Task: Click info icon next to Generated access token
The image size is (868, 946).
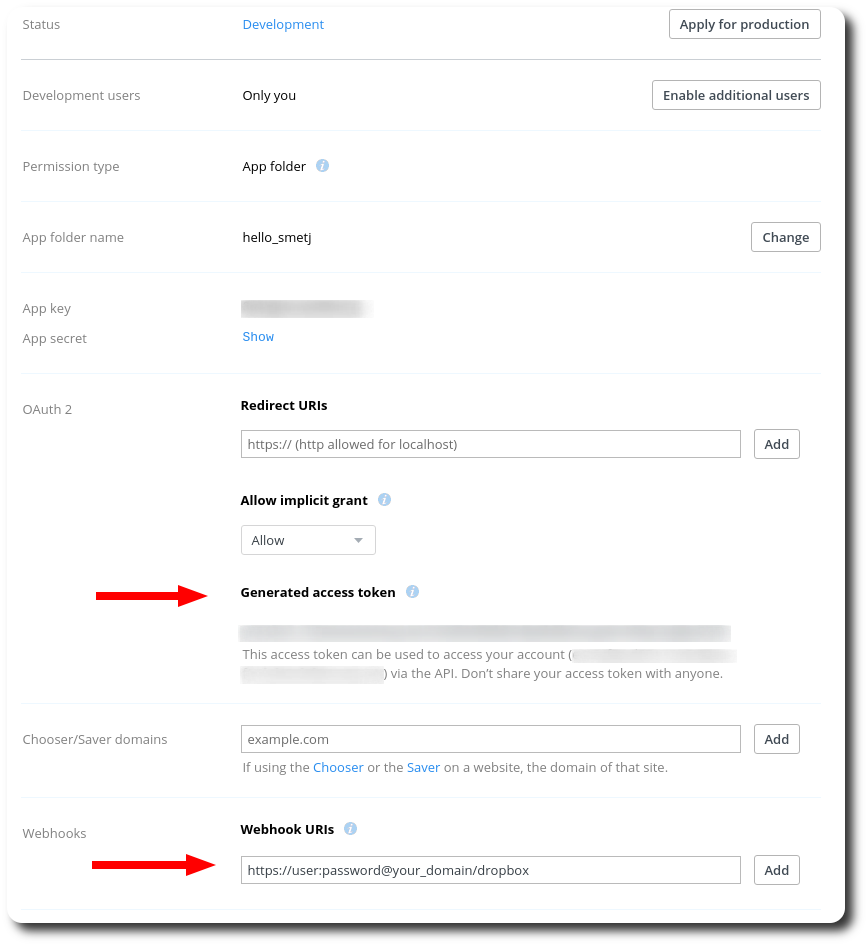Action: [413, 591]
